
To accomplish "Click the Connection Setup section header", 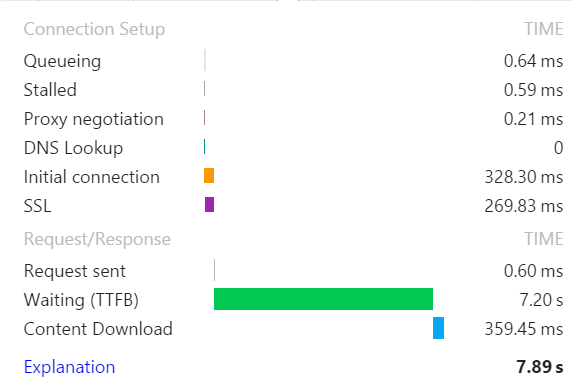I will tap(94, 29).
